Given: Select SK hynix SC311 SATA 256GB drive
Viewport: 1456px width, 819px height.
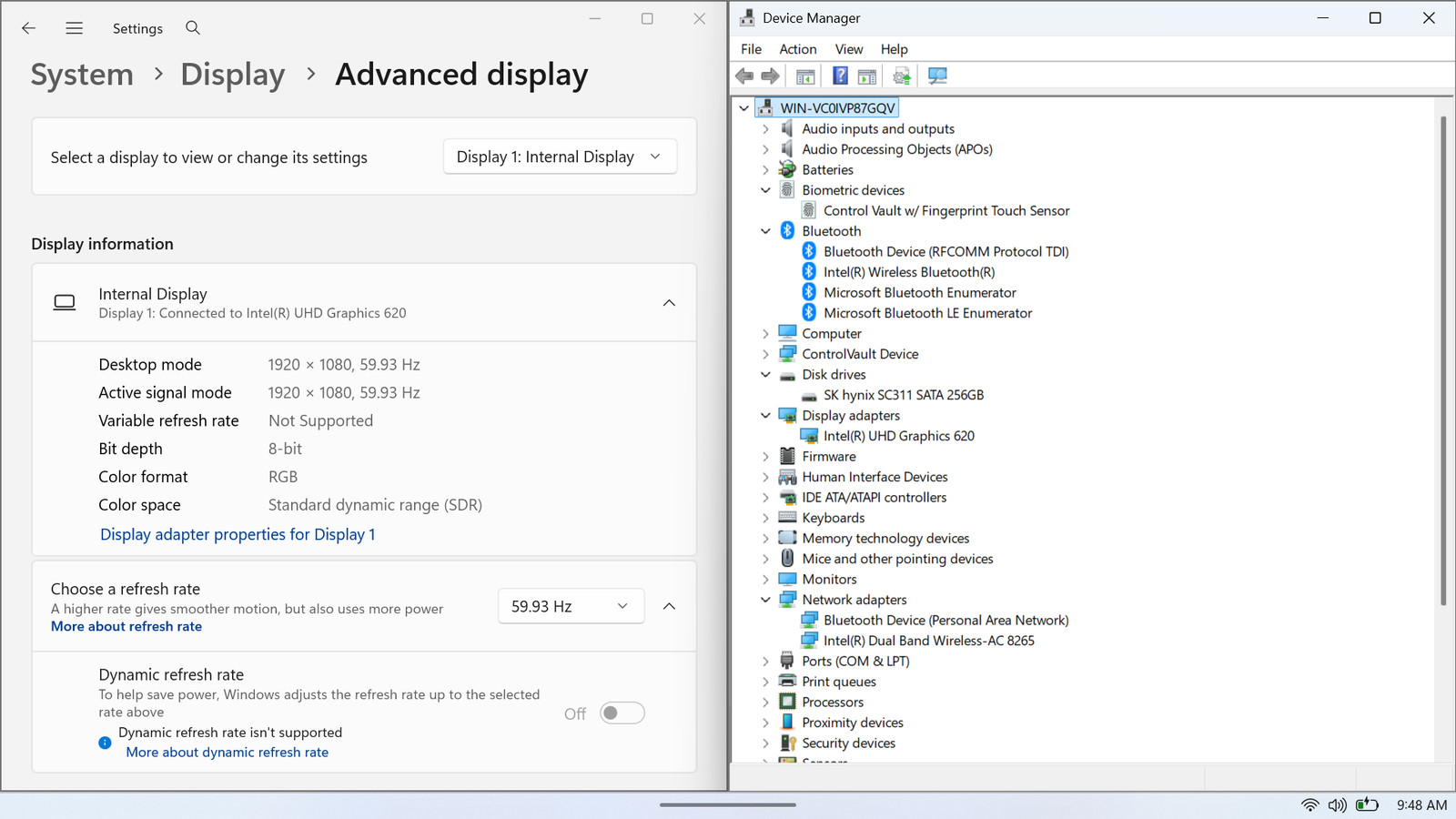Looking at the screenshot, I should 904,395.
